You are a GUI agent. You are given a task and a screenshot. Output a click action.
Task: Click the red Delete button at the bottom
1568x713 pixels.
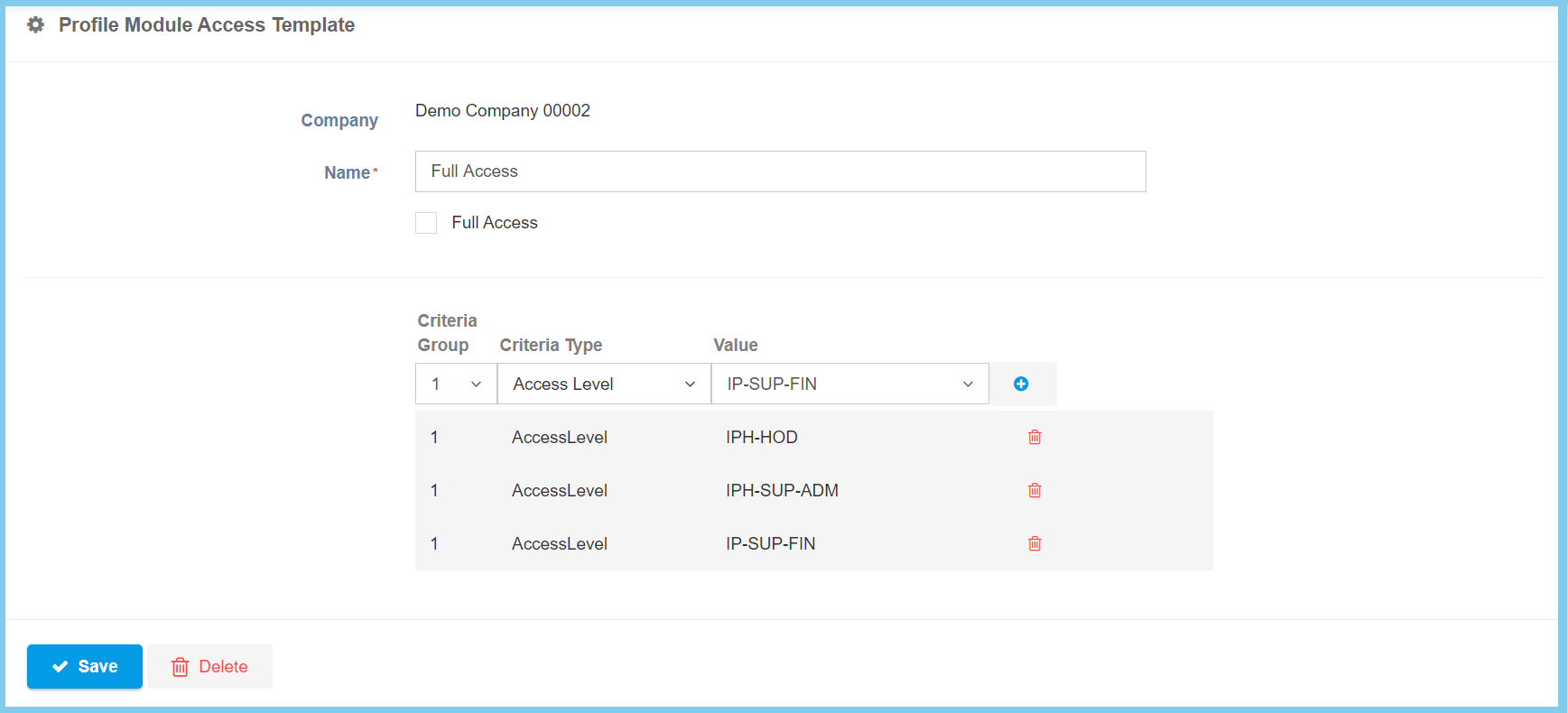[210, 667]
